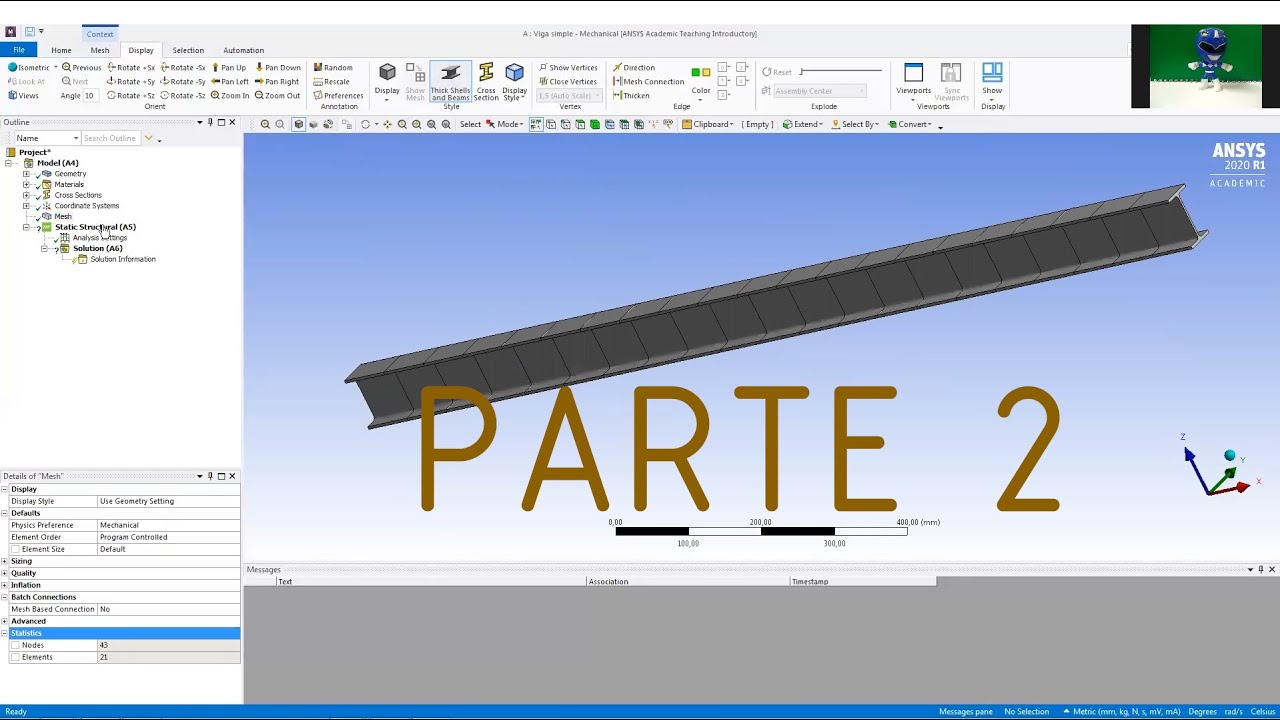Click the selection Mode button
Screen dimensions: 1280x720
(504, 124)
